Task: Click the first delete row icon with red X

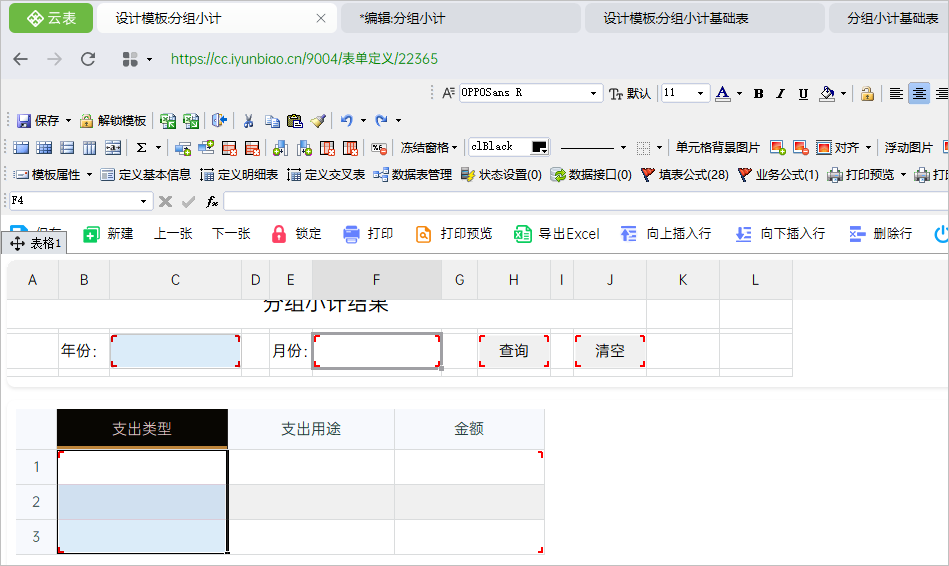Action: click(229, 148)
